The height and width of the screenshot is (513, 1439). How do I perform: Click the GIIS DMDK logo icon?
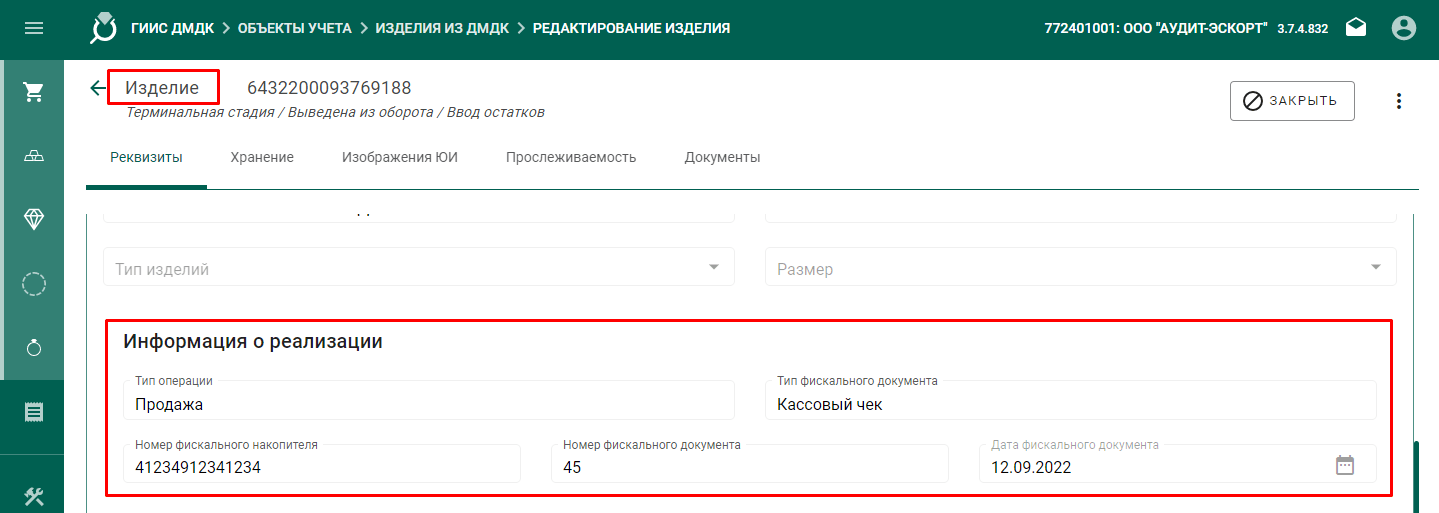tap(104, 28)
